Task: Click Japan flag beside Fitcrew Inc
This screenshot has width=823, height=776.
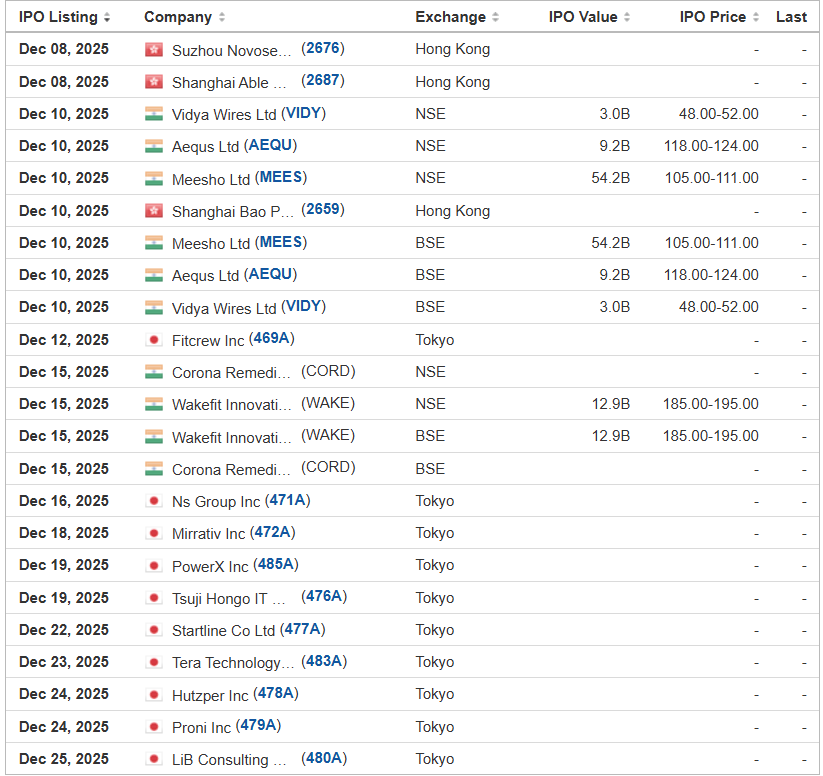Action: coord(154,340)
